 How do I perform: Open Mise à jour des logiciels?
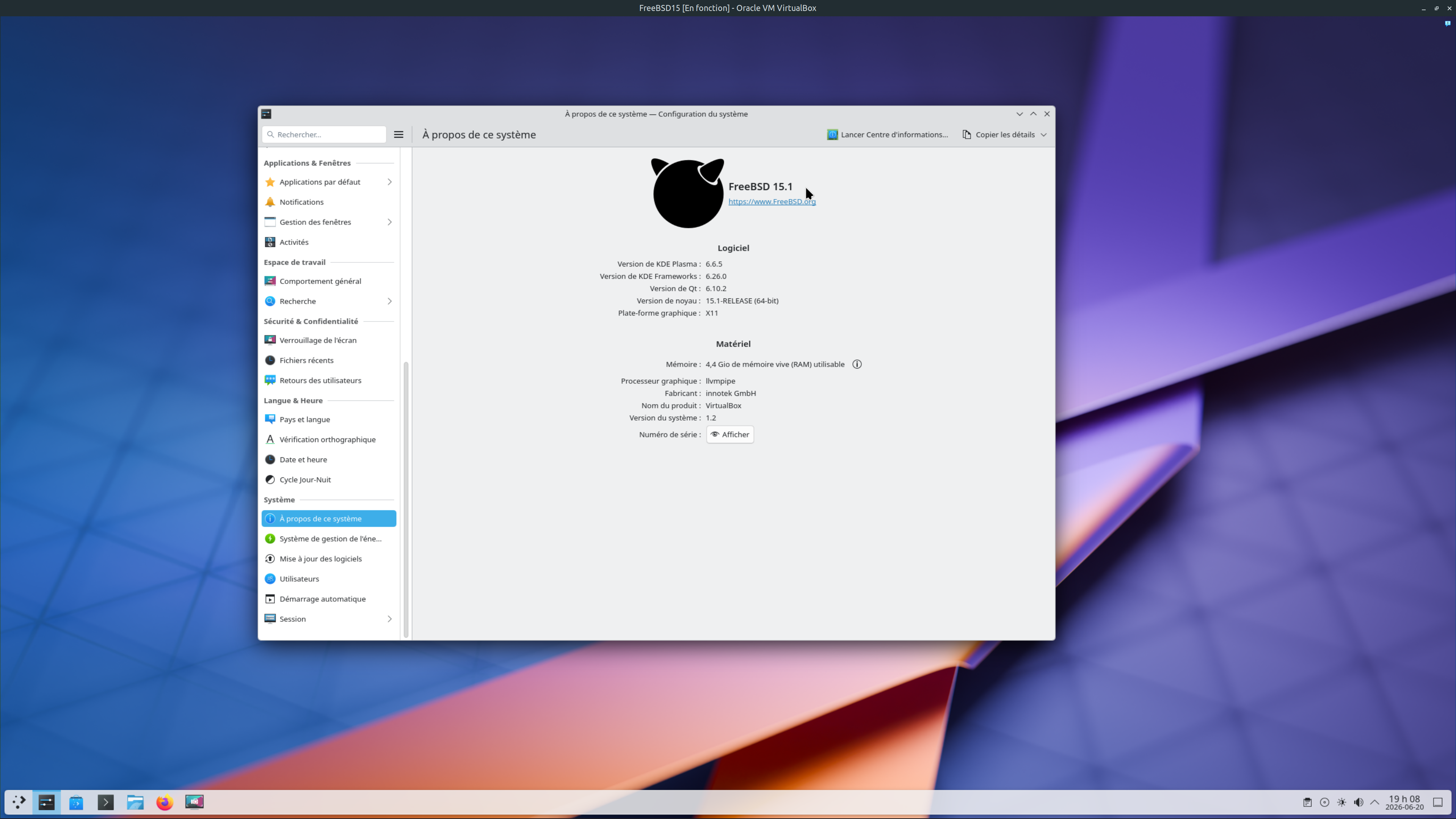tap(328, 559)
